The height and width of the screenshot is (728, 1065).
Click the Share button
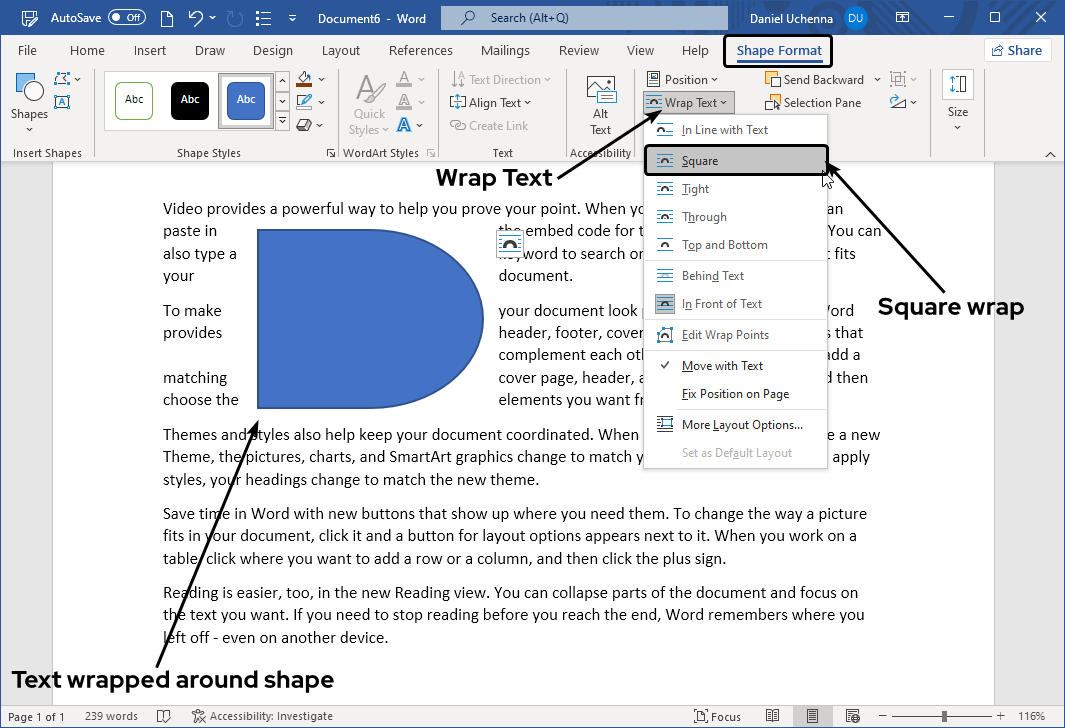[1017, 49]
